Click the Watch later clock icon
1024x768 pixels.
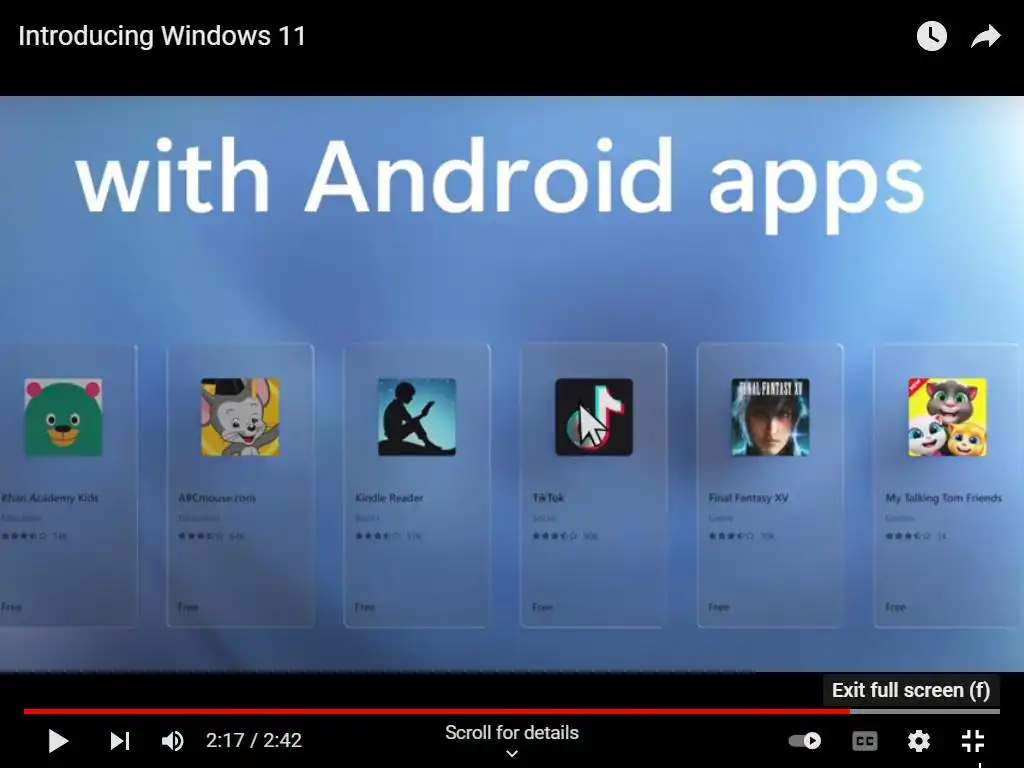click(x=932, y=36)
